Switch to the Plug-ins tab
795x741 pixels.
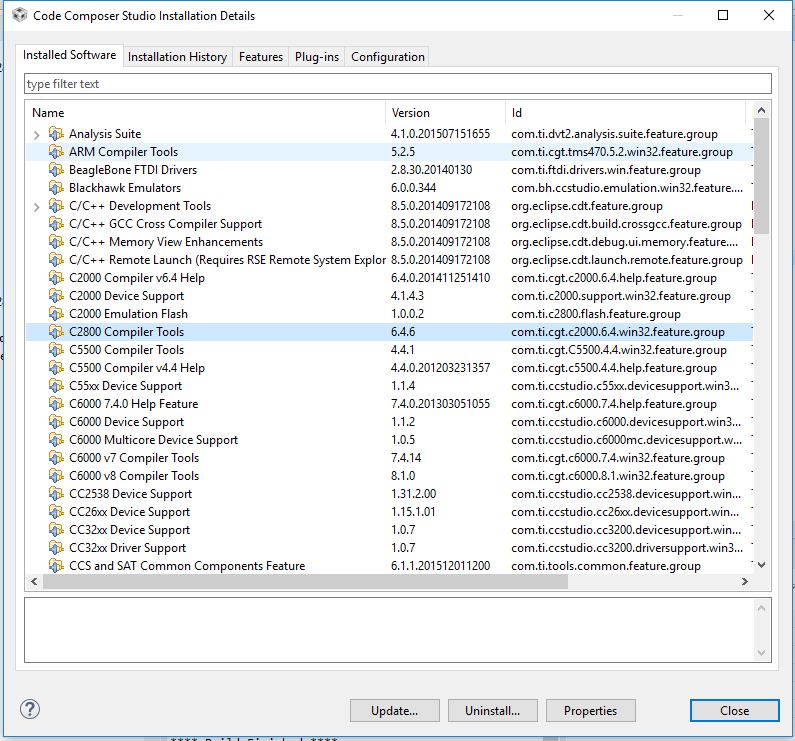(317, 57)
